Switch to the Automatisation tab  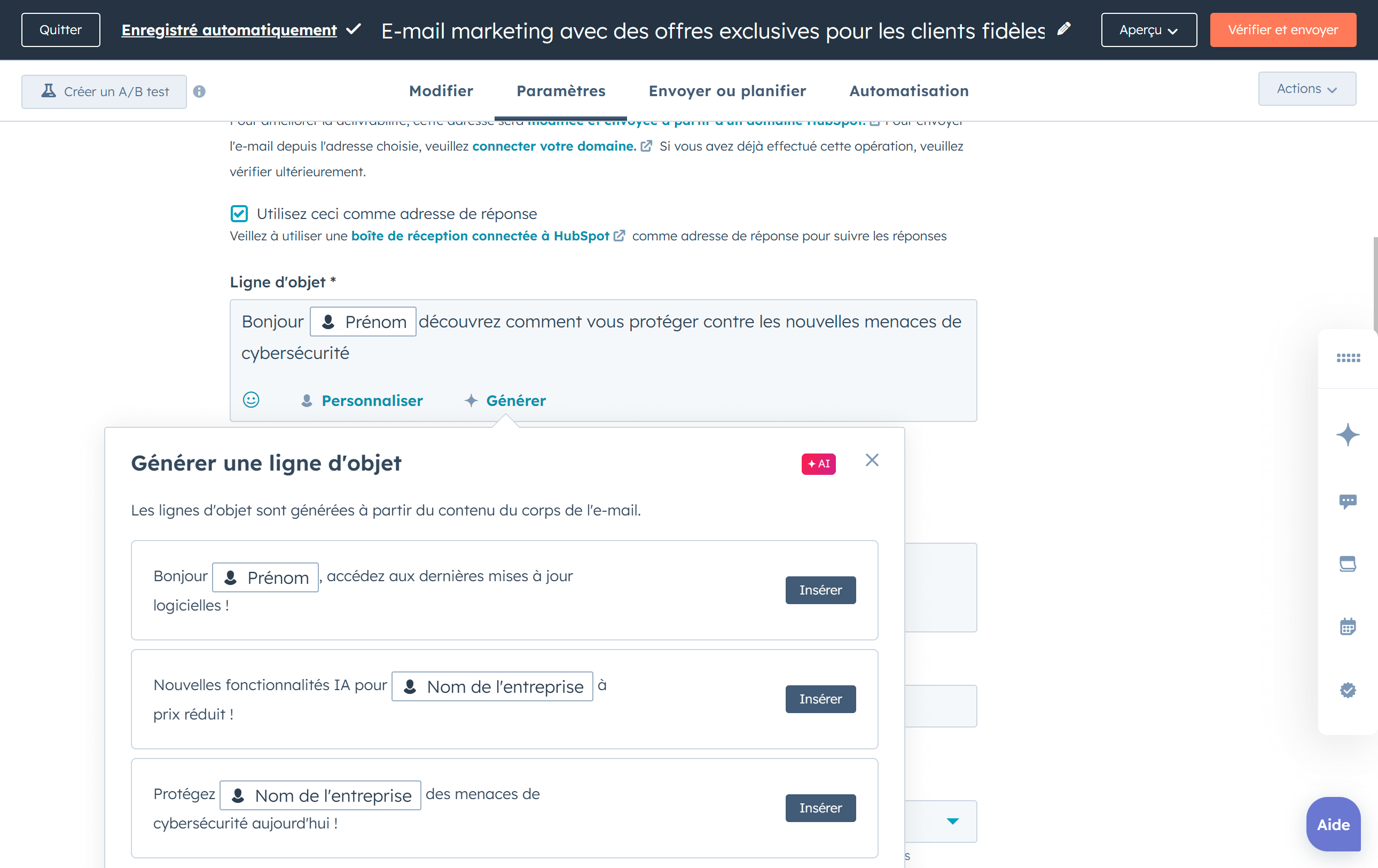pyautogui.click(x=909, y=91)
